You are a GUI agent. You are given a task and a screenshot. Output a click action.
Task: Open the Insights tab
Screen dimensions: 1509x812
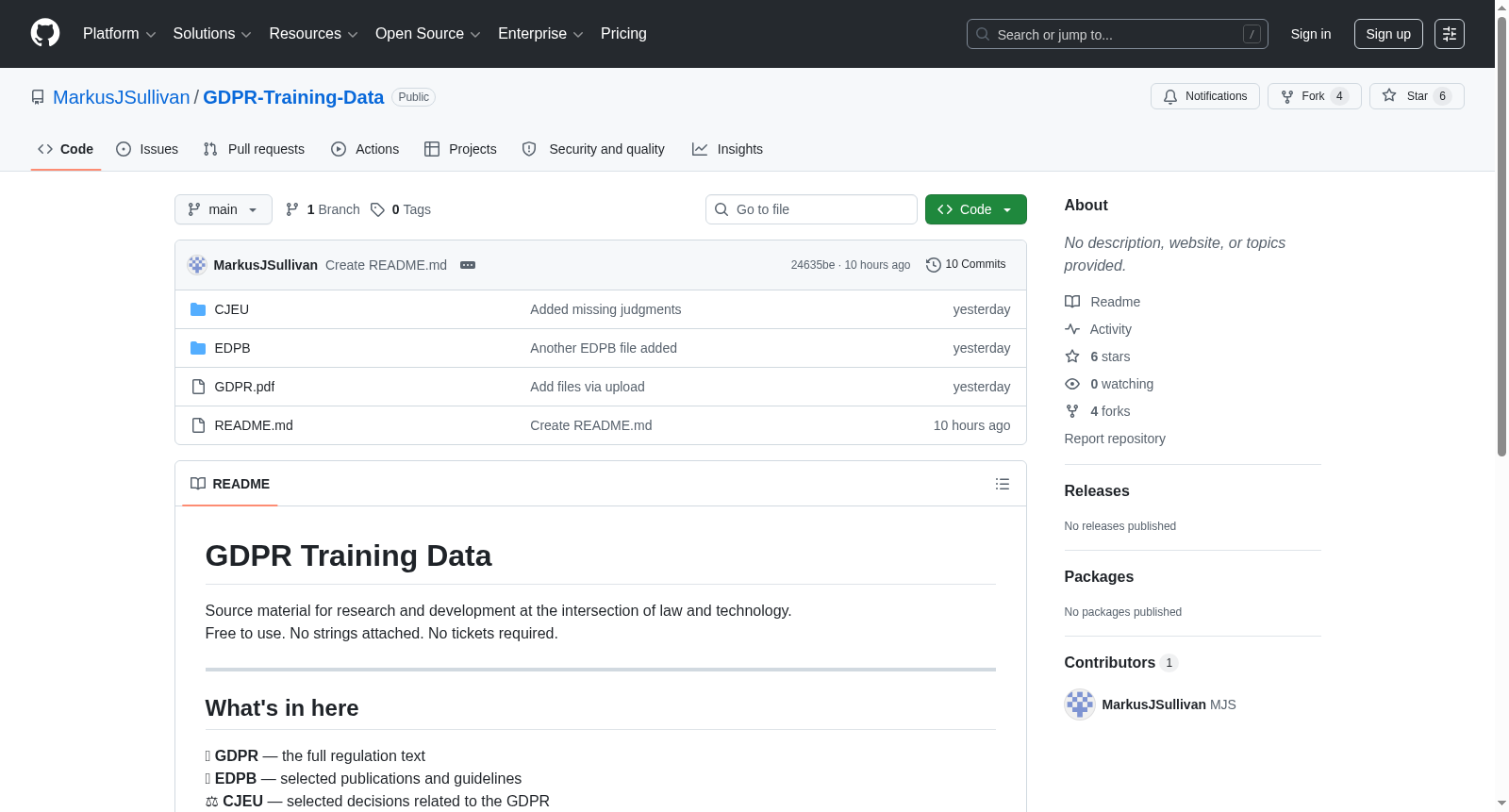tap(727, 149)
